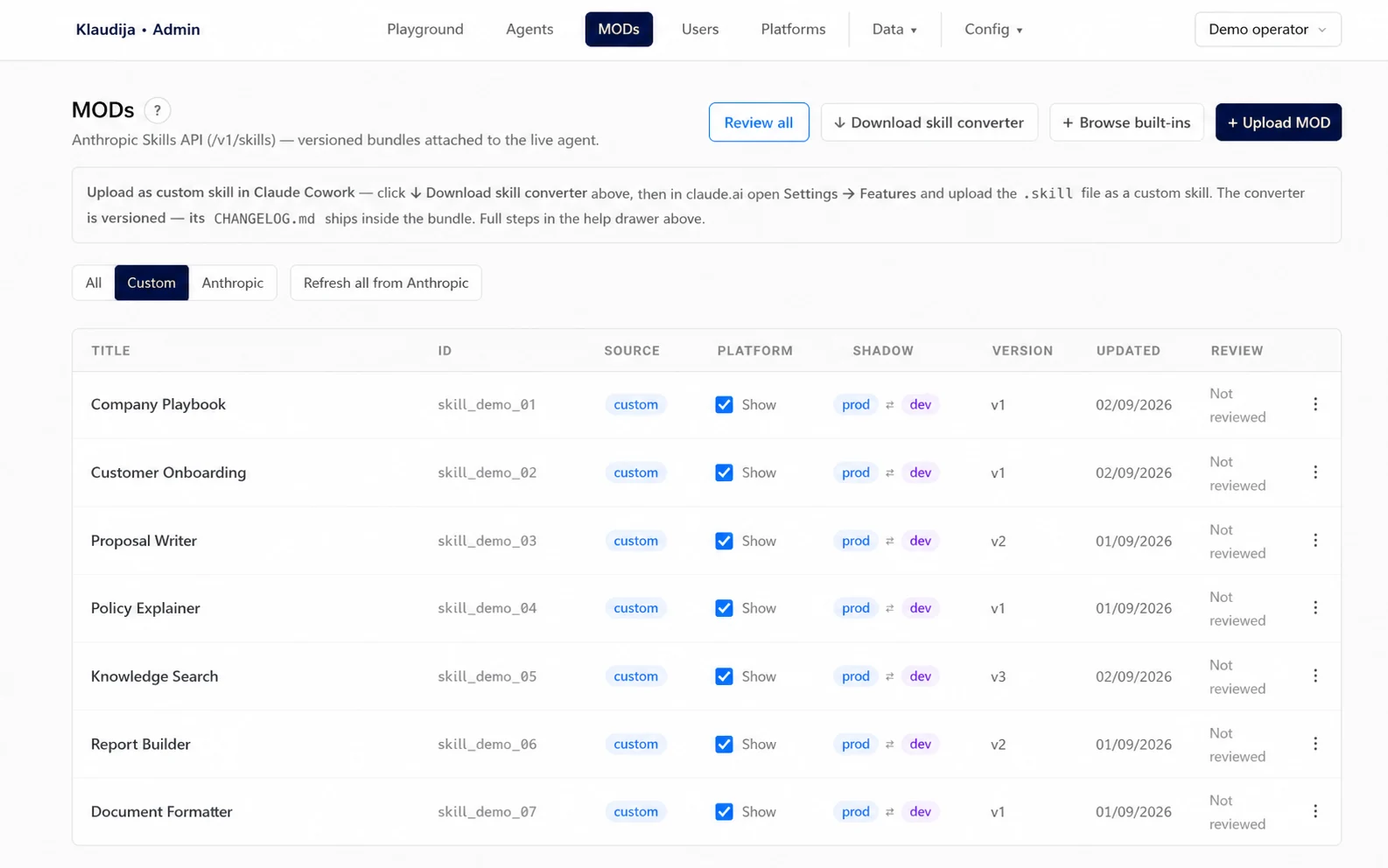
Task: Go to the Users tab
Action: click(x=700, y=30)
